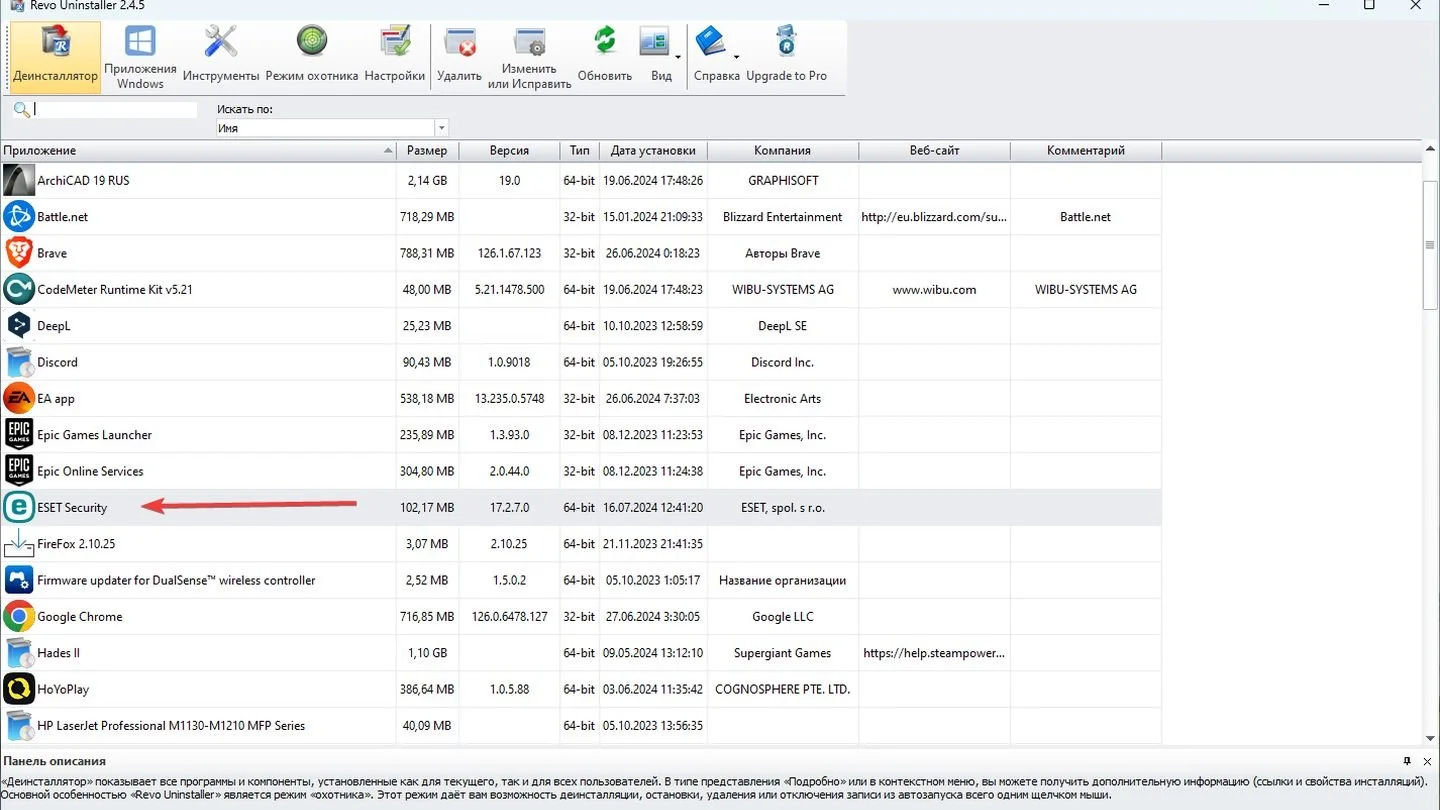Select the HP LaserJet Professional icon
Screen dimensions: 1440x810
[19, 726]
